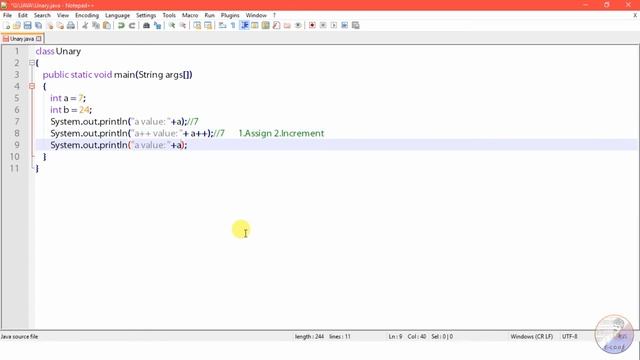640x360 pixels.
Task: Click the Zoom Out toolbar icon
Action: [183, 25]
